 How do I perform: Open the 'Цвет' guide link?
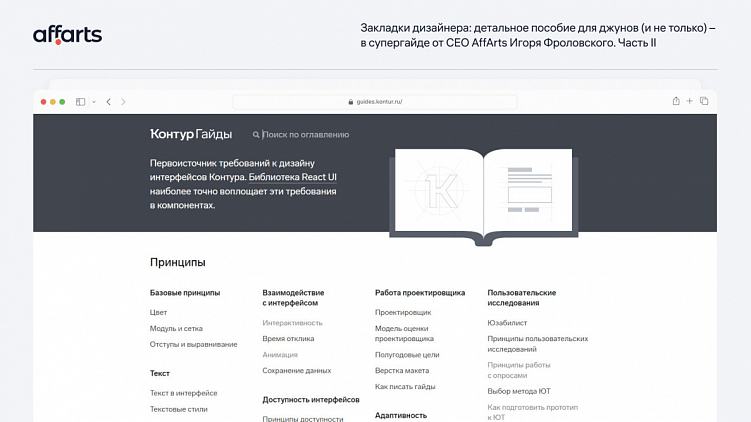pos(158,312)
